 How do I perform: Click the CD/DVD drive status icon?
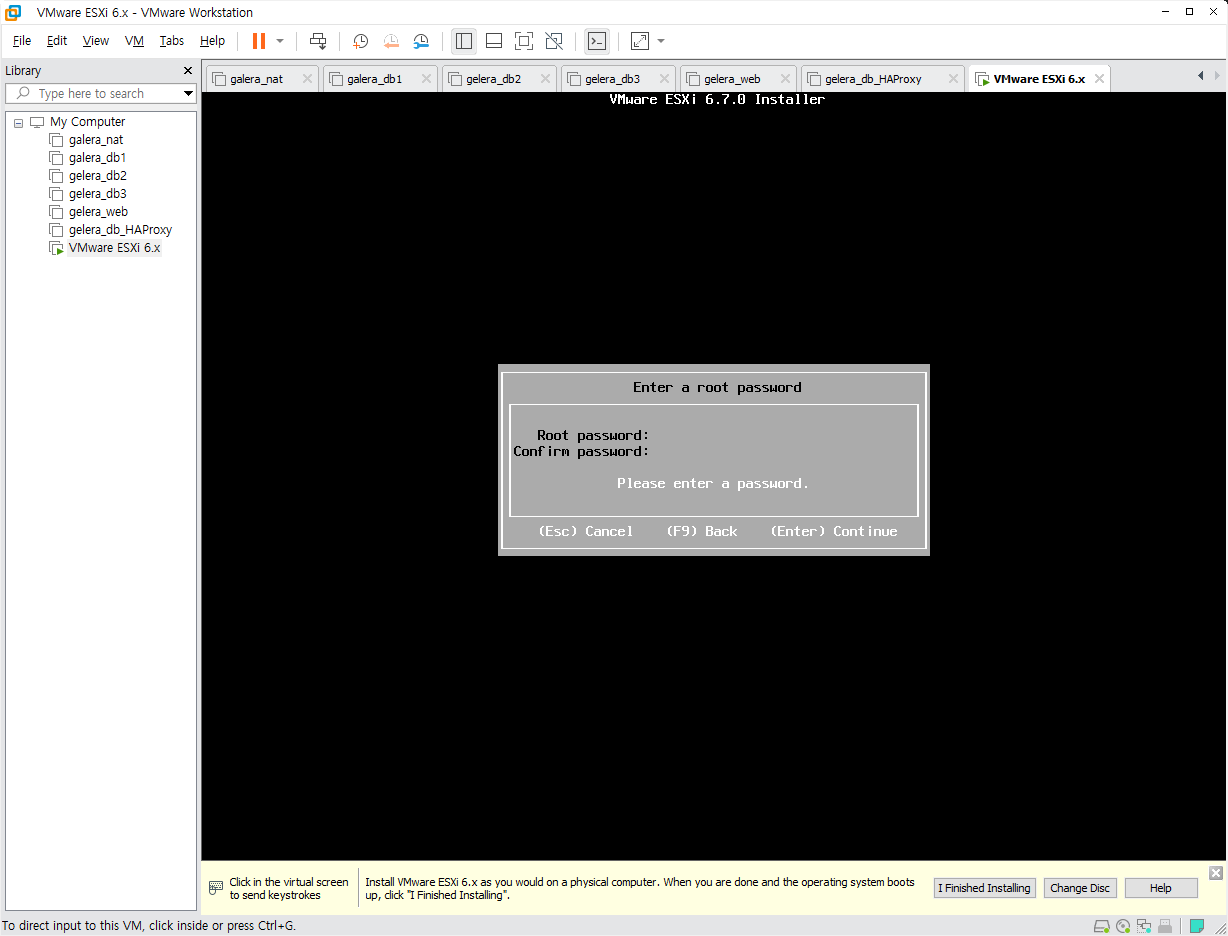click(x=1123, y=926)
